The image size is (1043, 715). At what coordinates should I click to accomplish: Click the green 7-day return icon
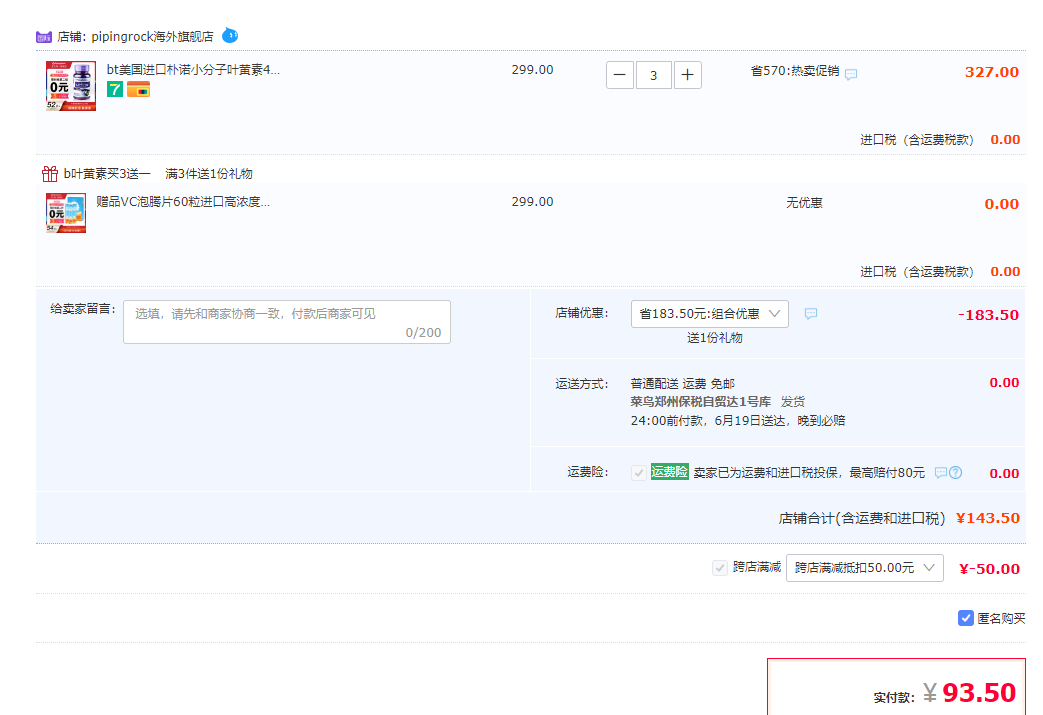115,89
